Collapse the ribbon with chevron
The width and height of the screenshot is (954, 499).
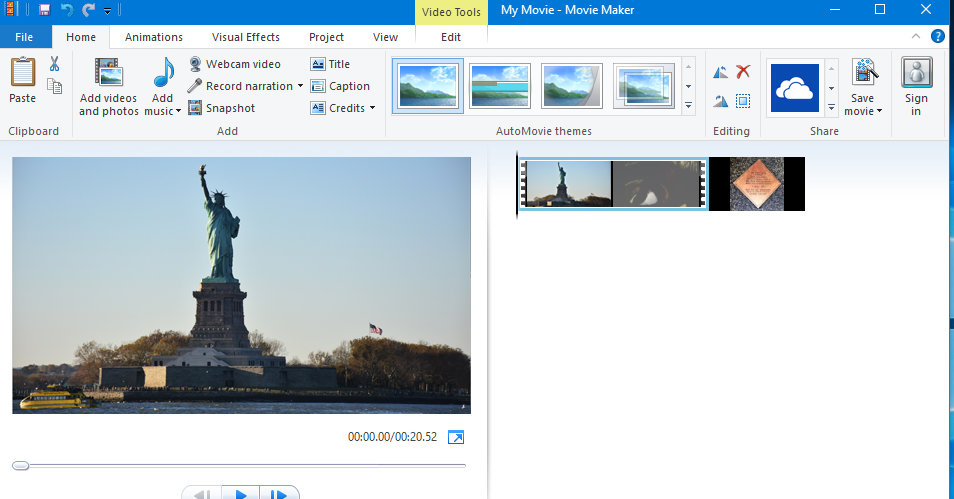click(916, 37)
